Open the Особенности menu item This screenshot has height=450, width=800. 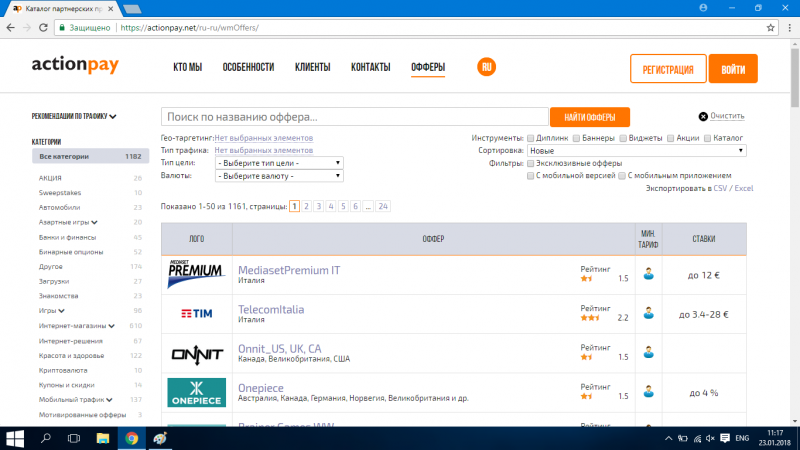coord(248,67)
